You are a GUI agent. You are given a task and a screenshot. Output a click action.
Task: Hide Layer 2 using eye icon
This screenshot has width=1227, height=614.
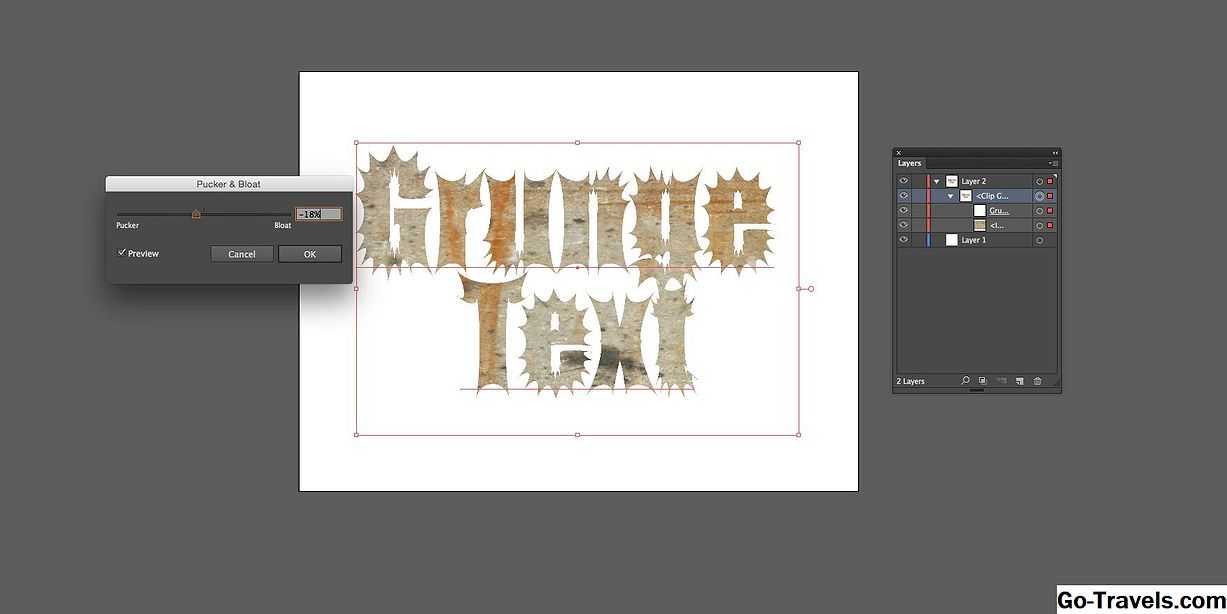[903, 181]
